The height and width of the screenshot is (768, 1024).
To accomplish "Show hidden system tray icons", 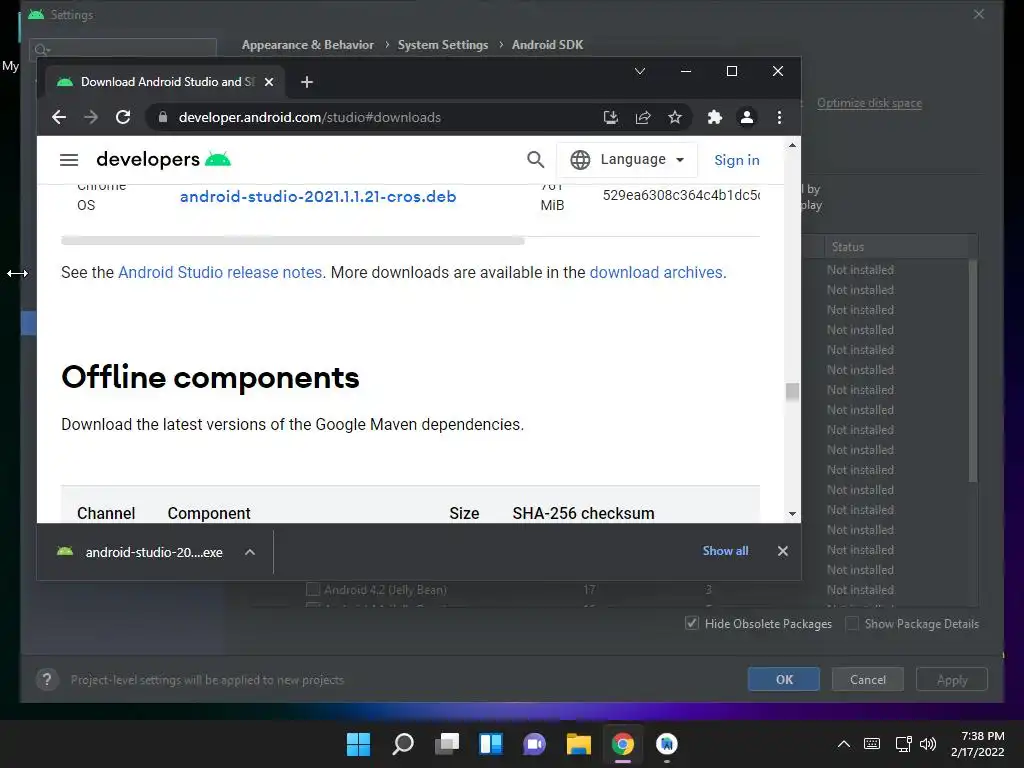I will point(844,744).
